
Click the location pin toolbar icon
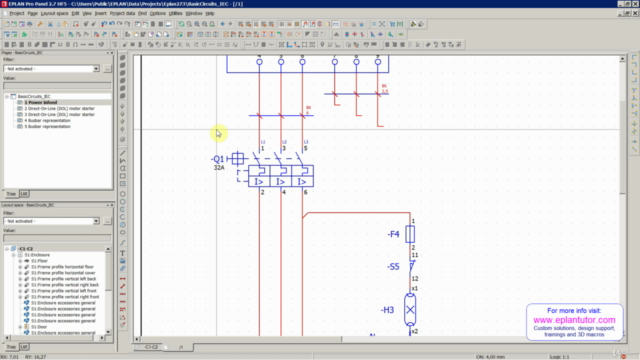click(322, 44)
